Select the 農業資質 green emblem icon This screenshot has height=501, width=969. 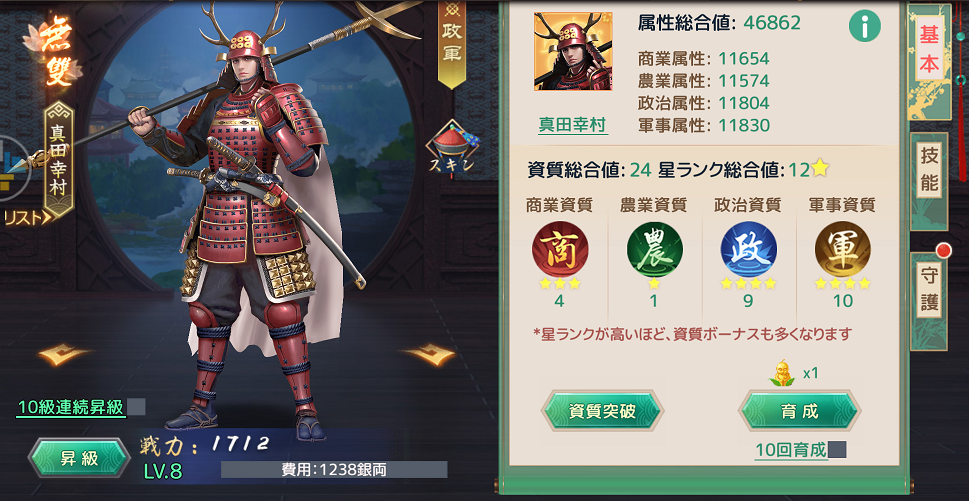point(654,249)
